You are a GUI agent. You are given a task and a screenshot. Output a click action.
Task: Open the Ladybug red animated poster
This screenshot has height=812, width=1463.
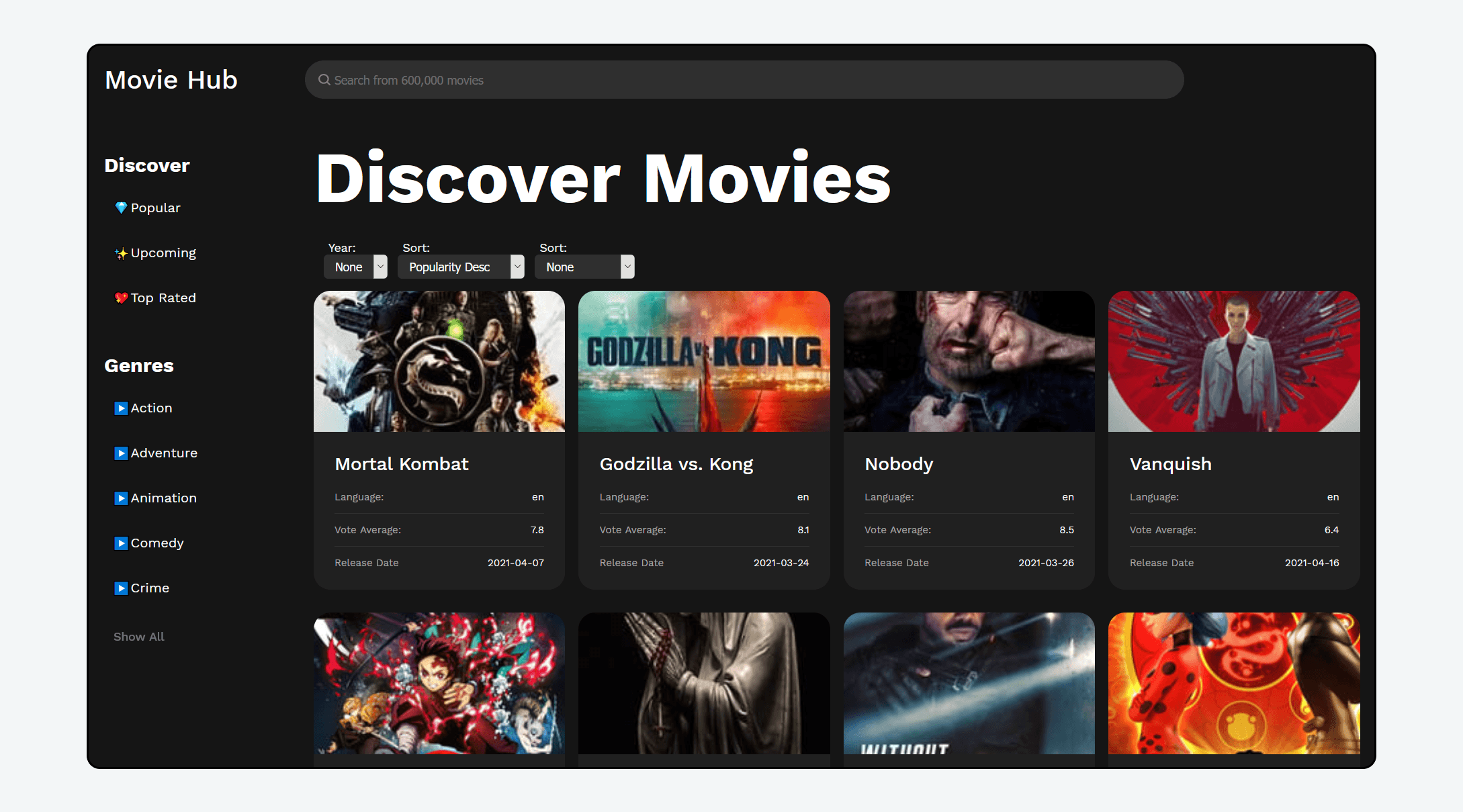click(x=1234, y=683)
